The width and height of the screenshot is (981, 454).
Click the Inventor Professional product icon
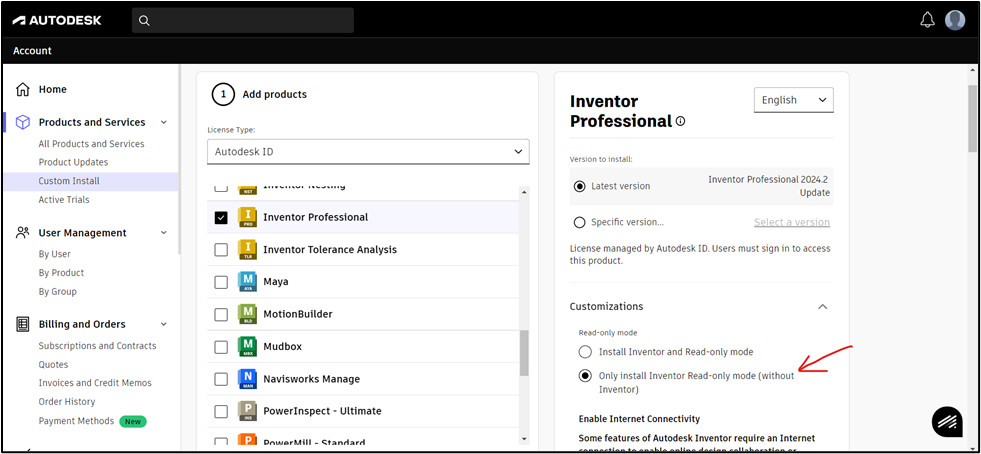(x=247, y=217)
